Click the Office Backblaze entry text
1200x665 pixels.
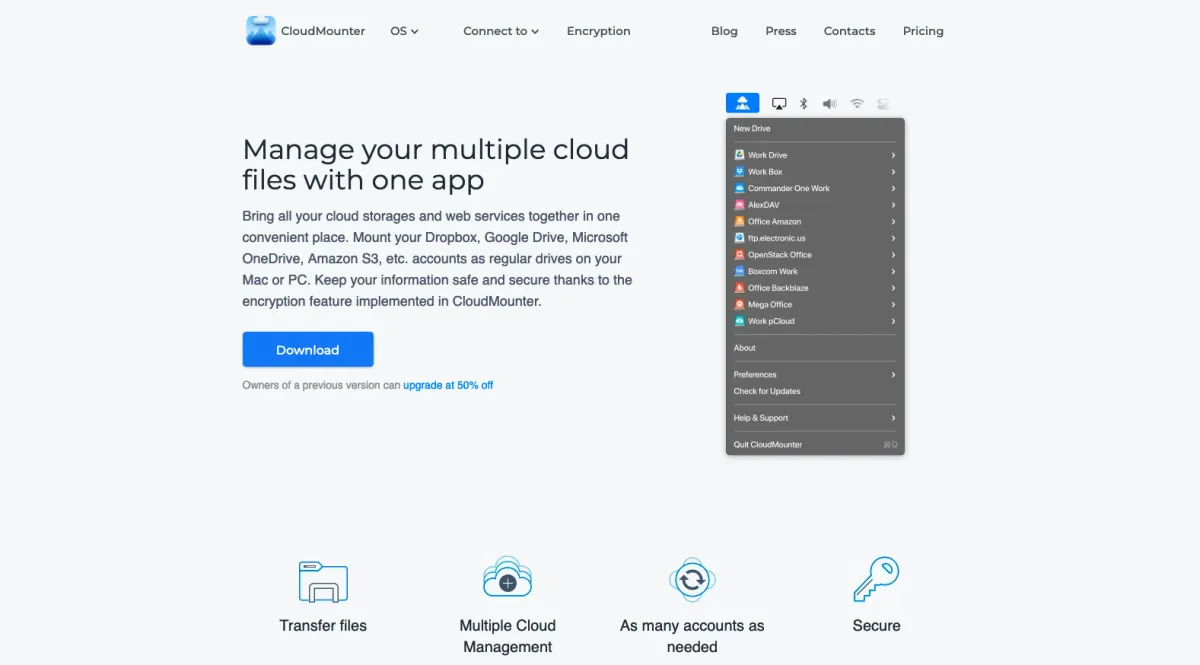(x=778, y=288)
